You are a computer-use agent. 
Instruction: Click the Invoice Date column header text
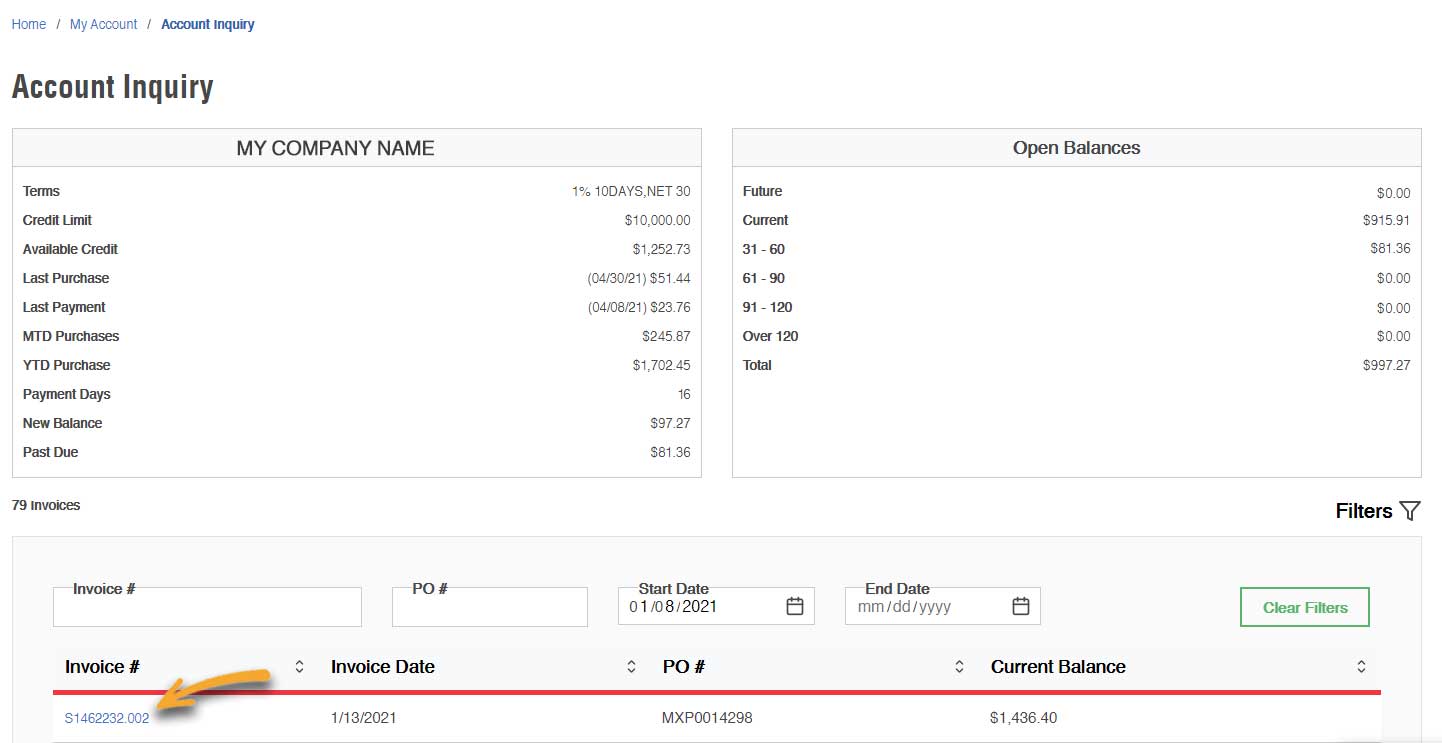pyautogui.click(x=382, y=667)
